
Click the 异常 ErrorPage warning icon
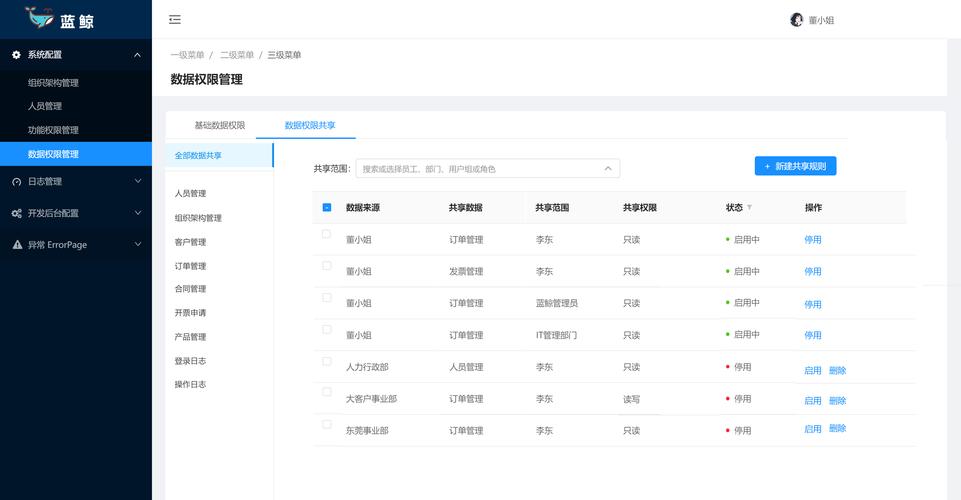[x=16, y=245]
